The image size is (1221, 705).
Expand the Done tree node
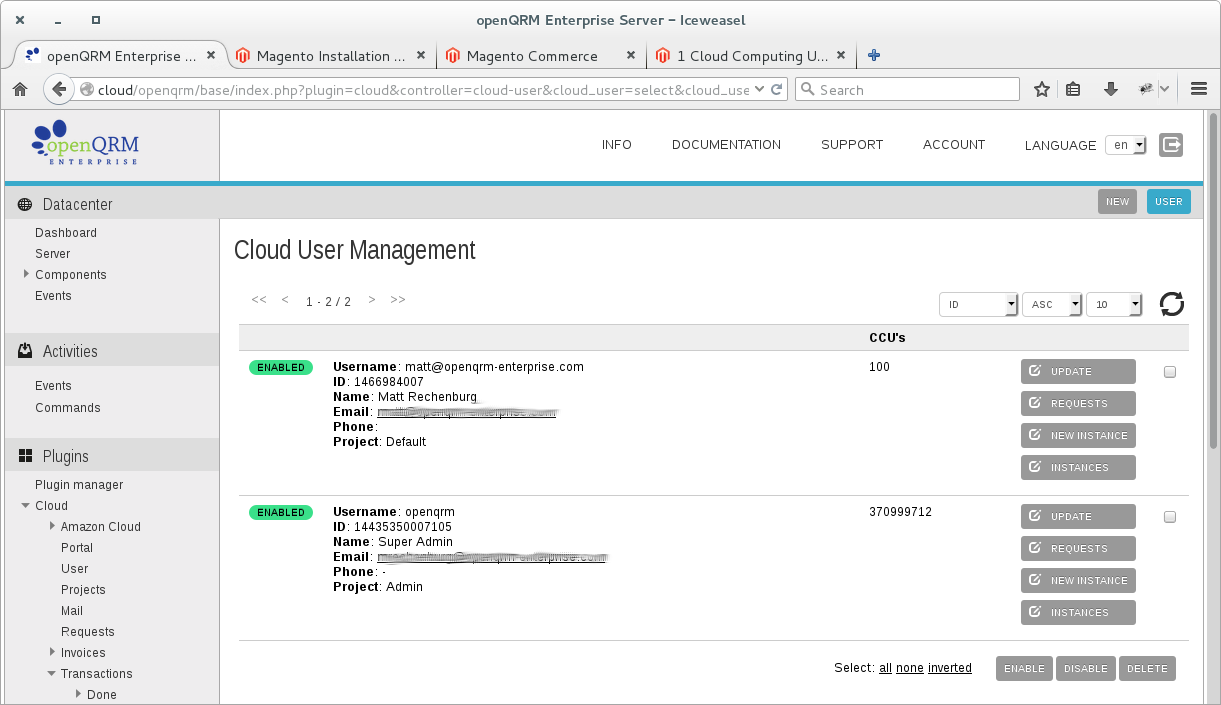[x=78, y=694]
